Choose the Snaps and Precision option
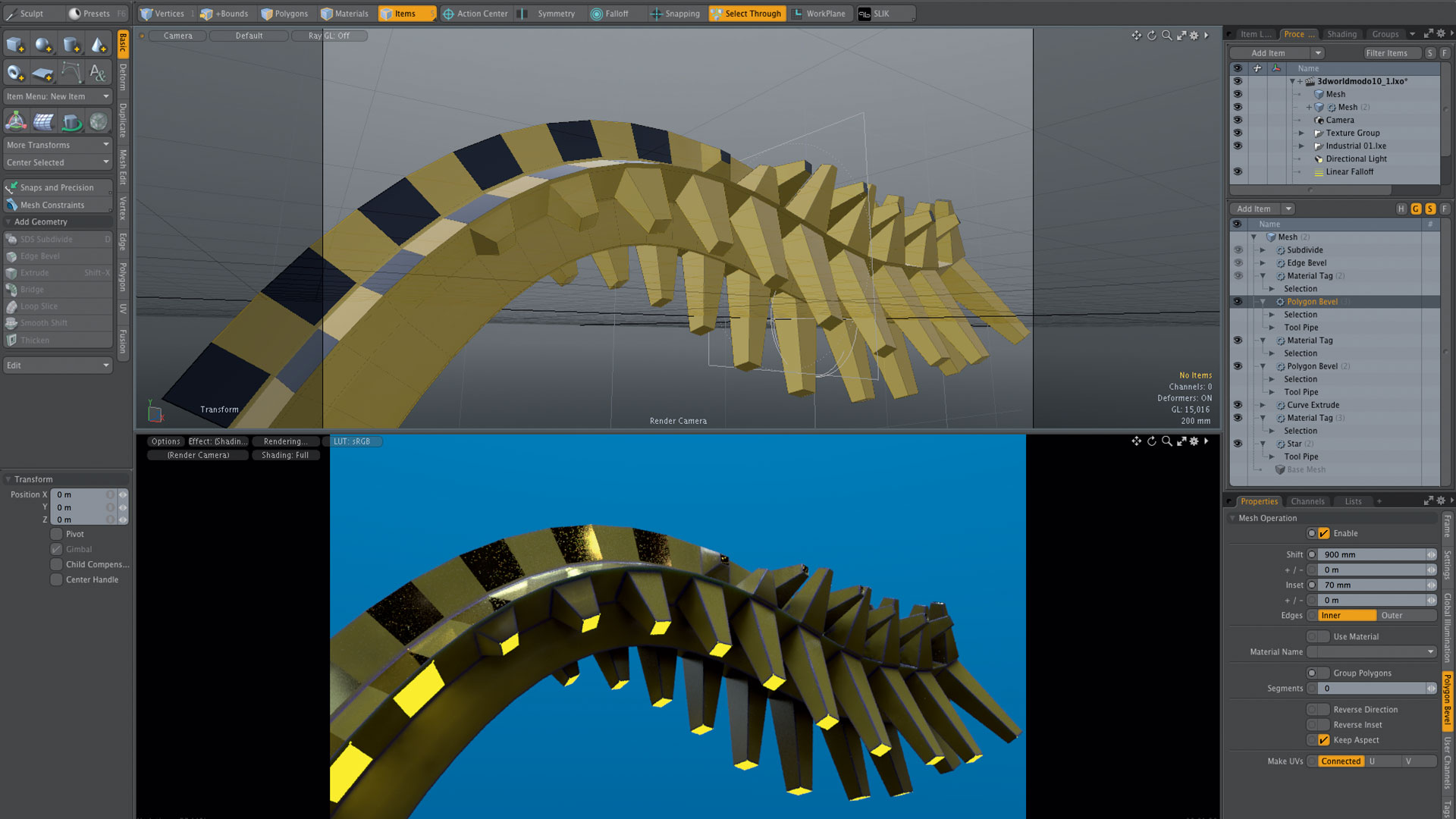Viewport: 1456px width, 819px height. pos(58,187)
